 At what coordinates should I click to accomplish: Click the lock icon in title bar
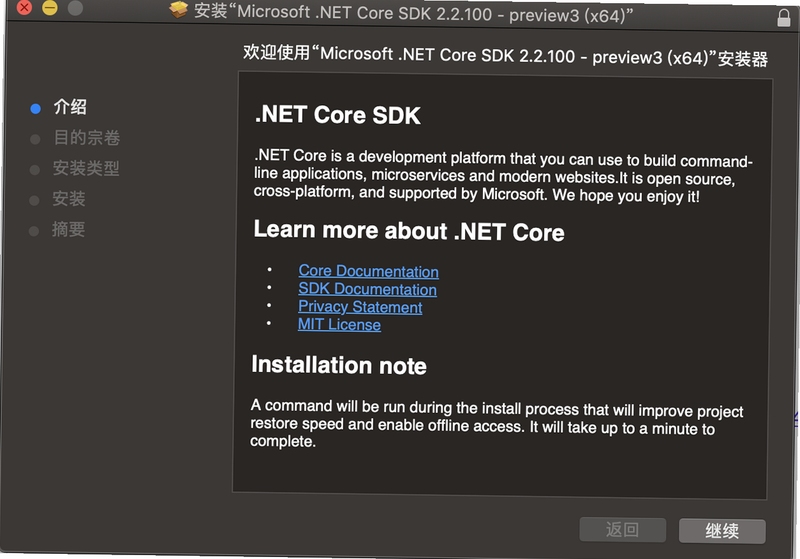coord(784,18)
